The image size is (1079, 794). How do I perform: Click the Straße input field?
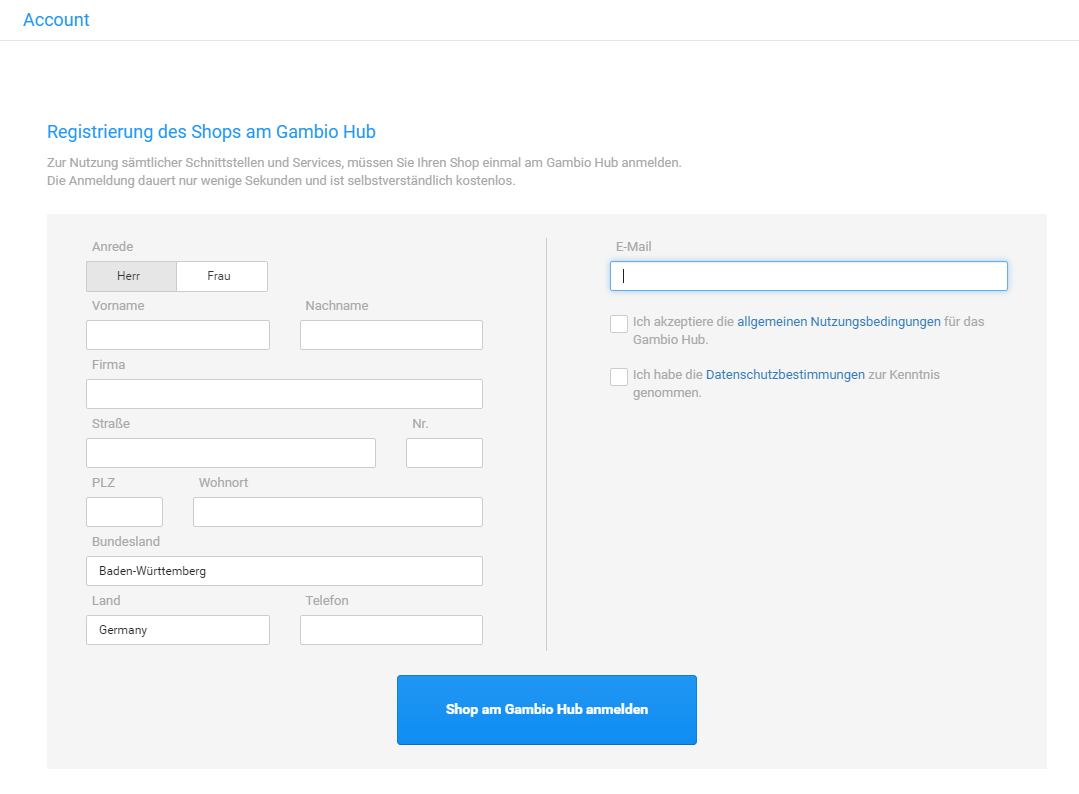coord(230,452)
